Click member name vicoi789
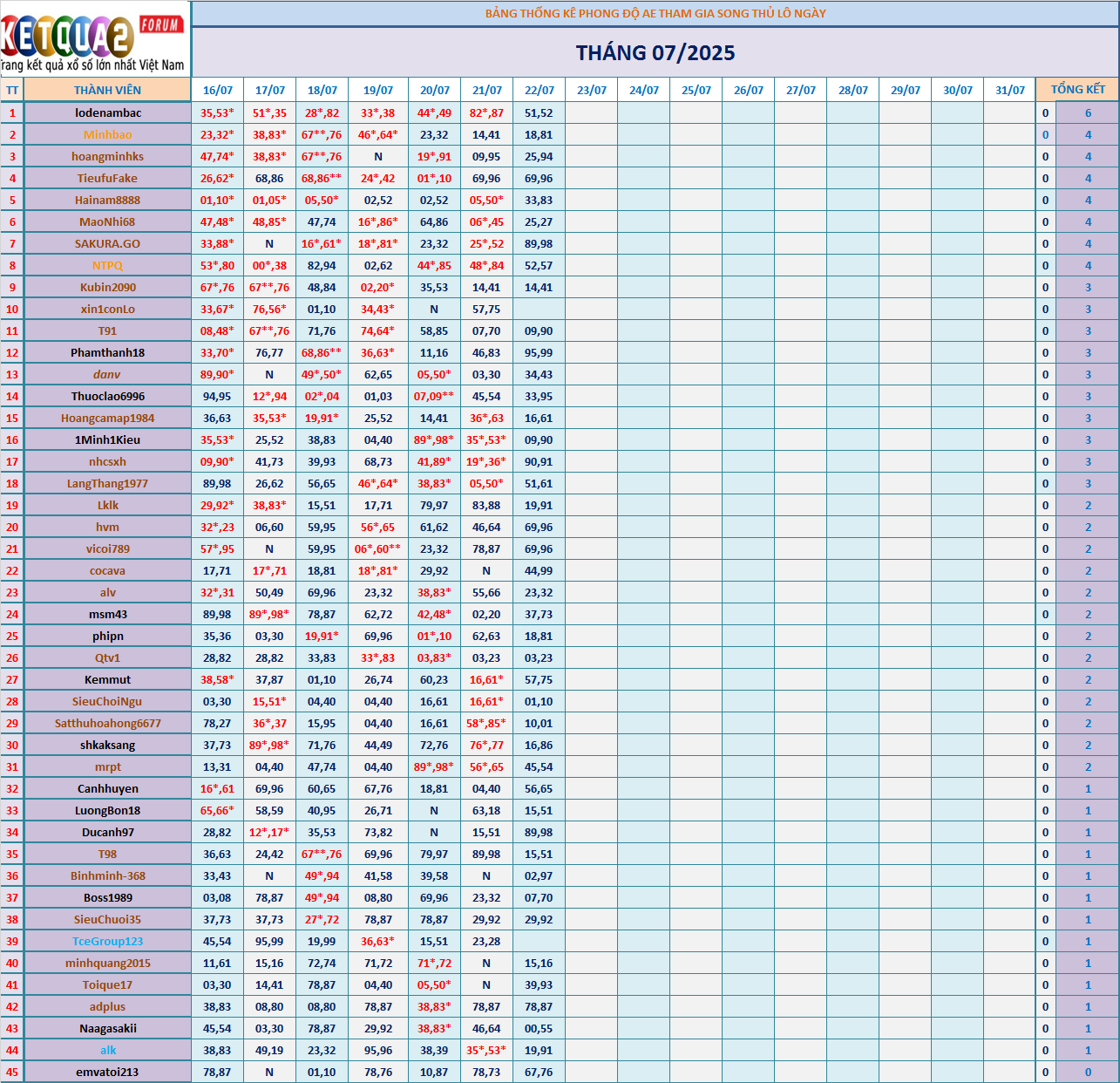This screenshot has height=1083, width=1120. coord(108,548)
